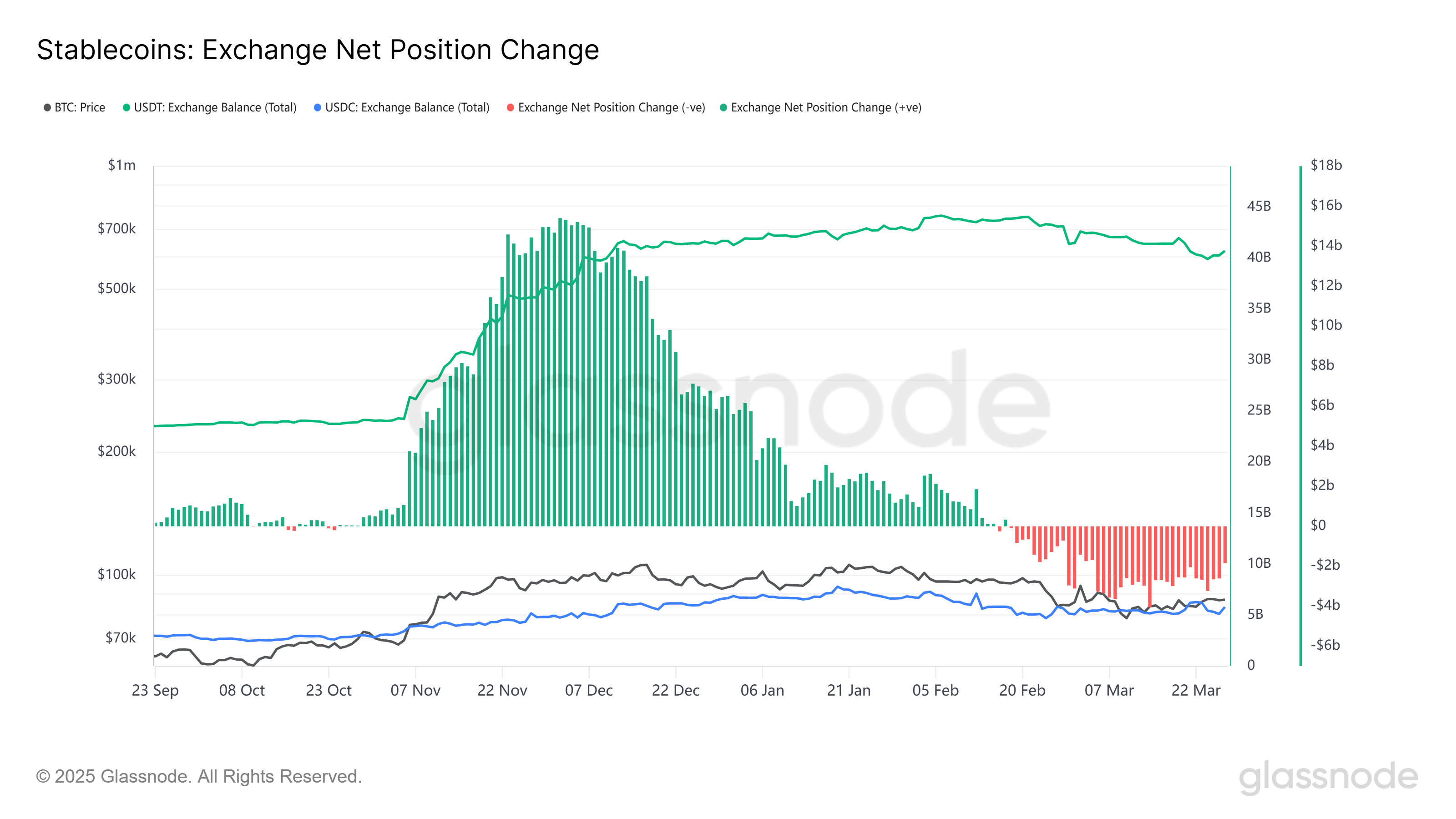Click the red Net Position Change (-ve) dot
Image resolution: width=1456 pixels, height=819 pixels.
coord(511,107)
